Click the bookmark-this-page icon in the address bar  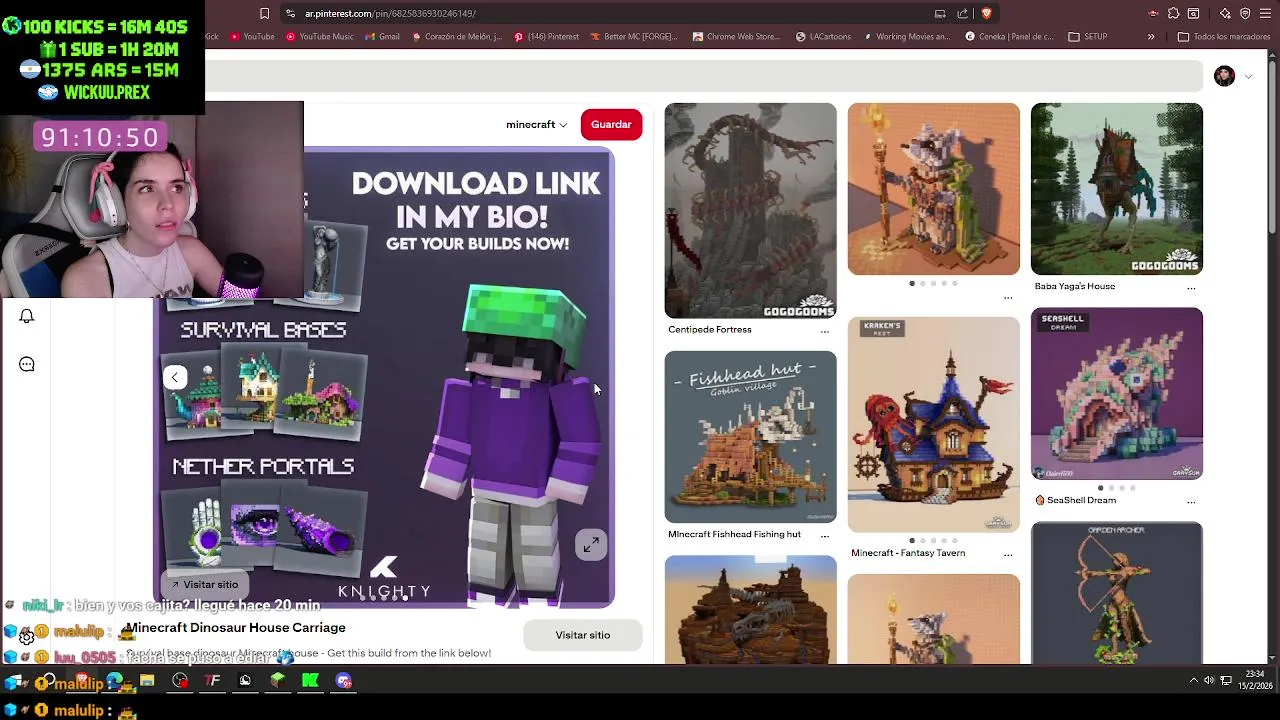click(x=264, y=13)
